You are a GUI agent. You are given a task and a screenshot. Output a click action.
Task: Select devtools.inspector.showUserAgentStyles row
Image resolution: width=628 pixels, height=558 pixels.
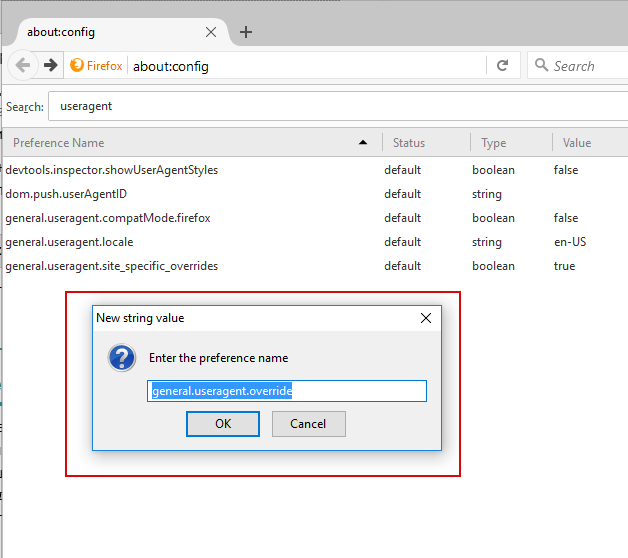(316, 170)
